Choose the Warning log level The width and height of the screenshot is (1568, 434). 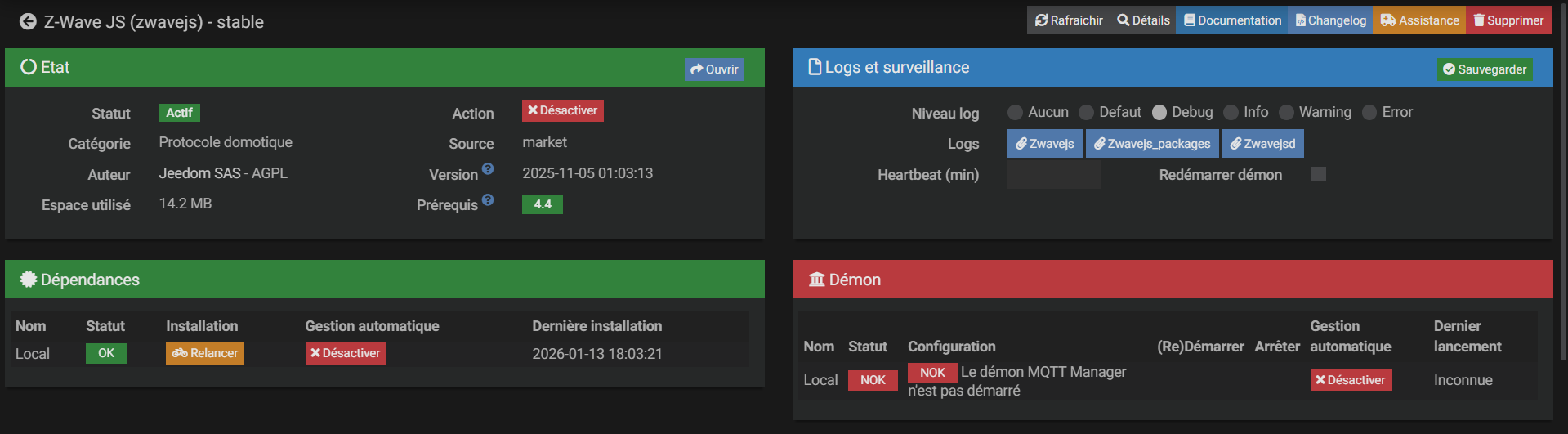click(x=1286, y=113)
